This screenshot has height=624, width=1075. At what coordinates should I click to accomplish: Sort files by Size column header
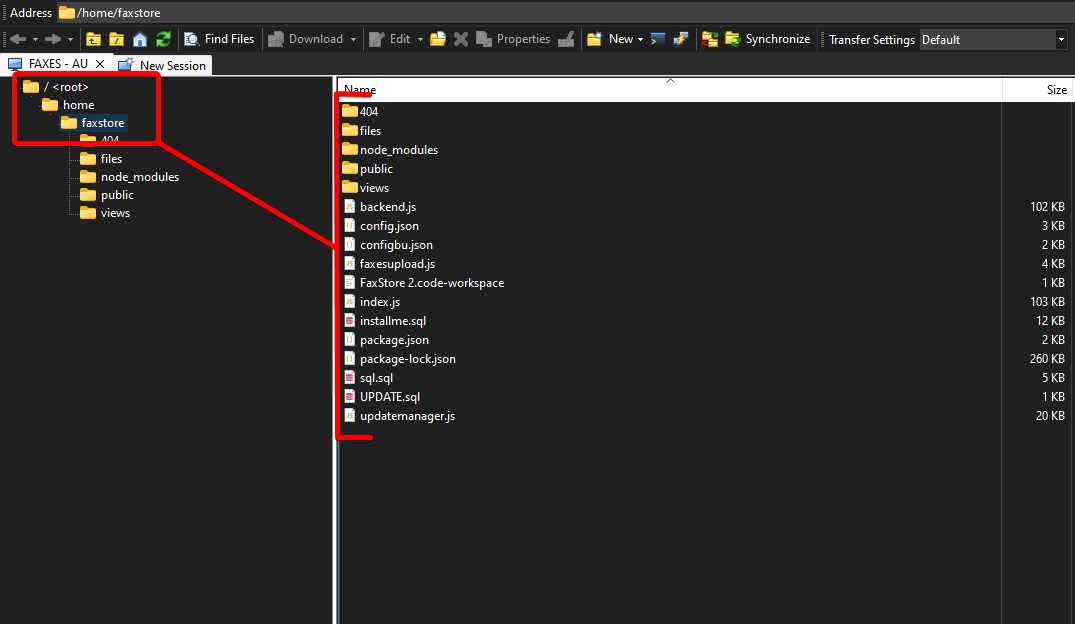point(1056,90)
